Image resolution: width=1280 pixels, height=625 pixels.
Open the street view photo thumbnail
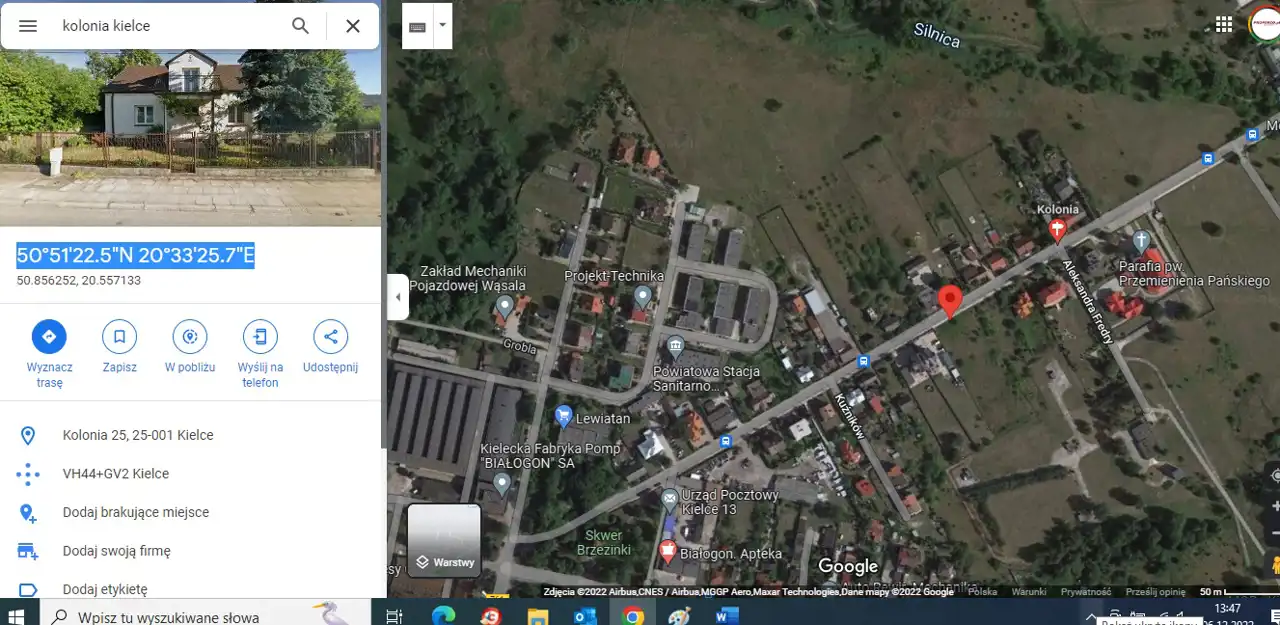click(x=190, y=113)
